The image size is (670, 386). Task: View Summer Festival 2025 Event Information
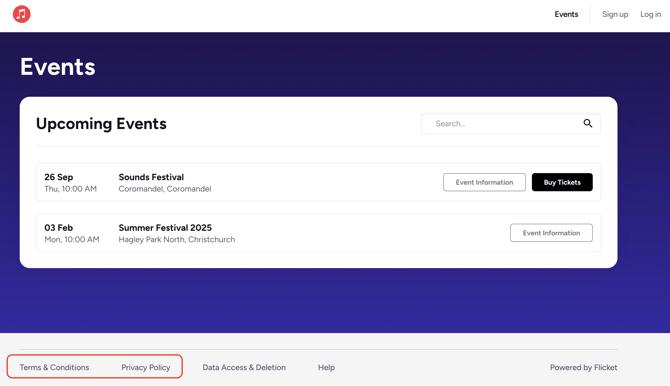(x=551, y=233)
